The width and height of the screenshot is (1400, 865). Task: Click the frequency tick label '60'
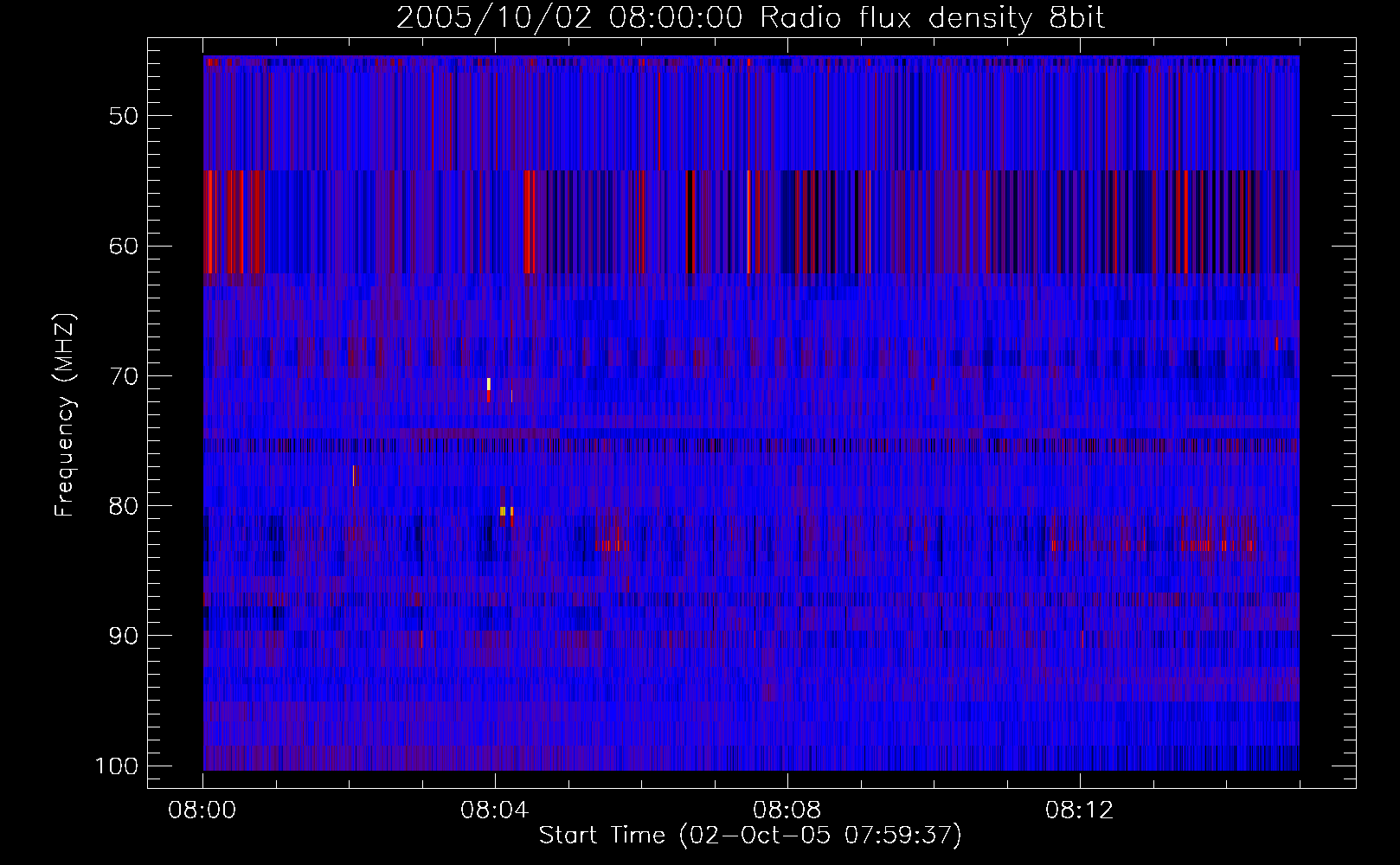(x=124, y=246)
